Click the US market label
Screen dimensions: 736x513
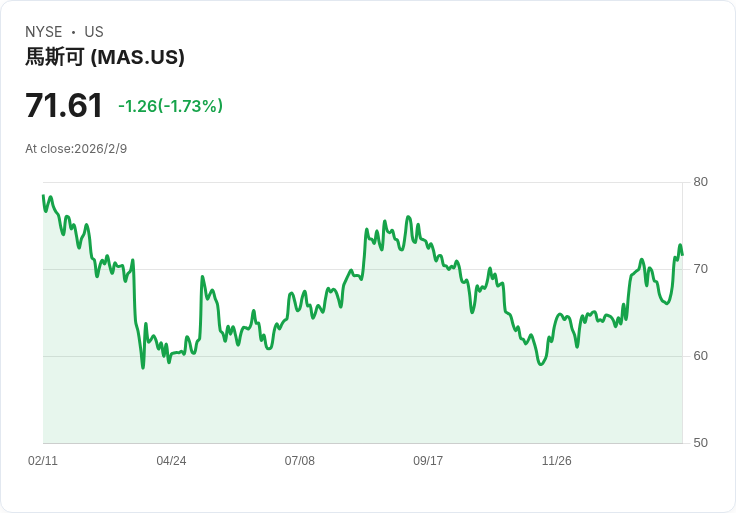click(x=94, y=32)
